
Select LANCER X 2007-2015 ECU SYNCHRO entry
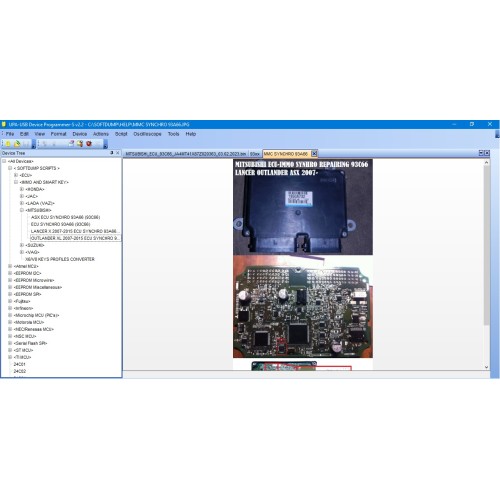click(x=75, y=231)
